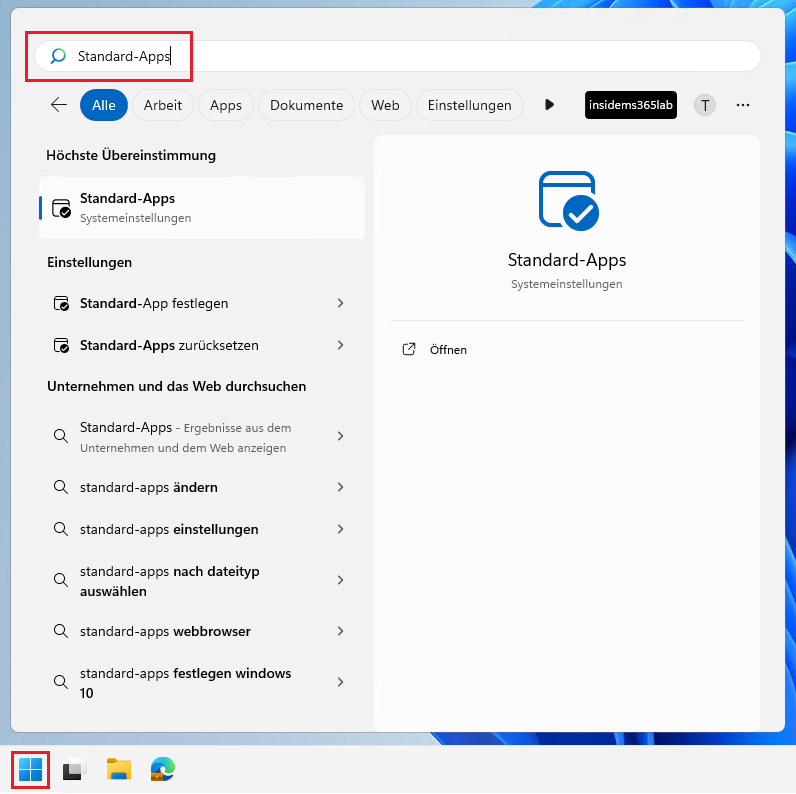Expand the "Standard-App festlegen" chevron

340,303
